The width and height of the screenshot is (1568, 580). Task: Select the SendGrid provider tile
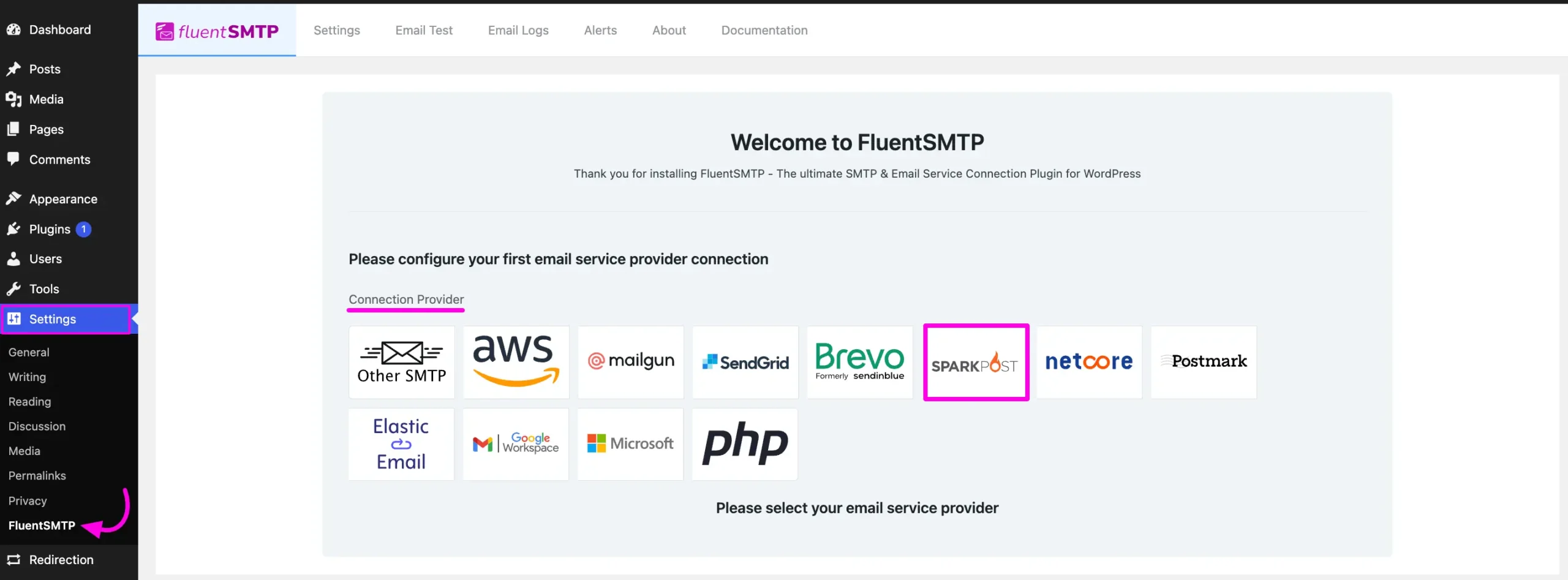745,362
